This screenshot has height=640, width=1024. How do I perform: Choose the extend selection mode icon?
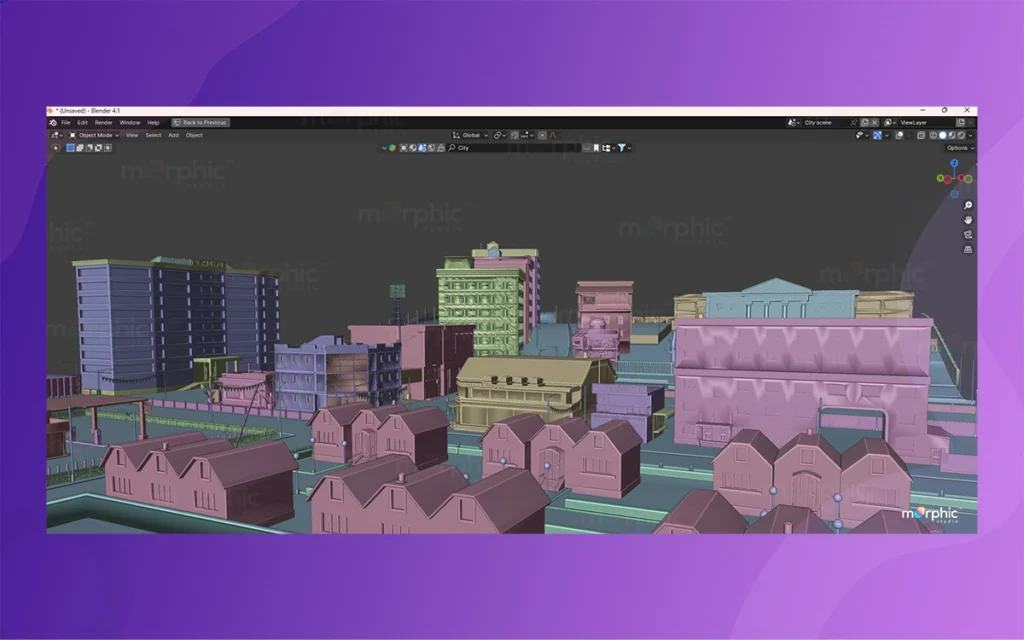click(80, 148)
